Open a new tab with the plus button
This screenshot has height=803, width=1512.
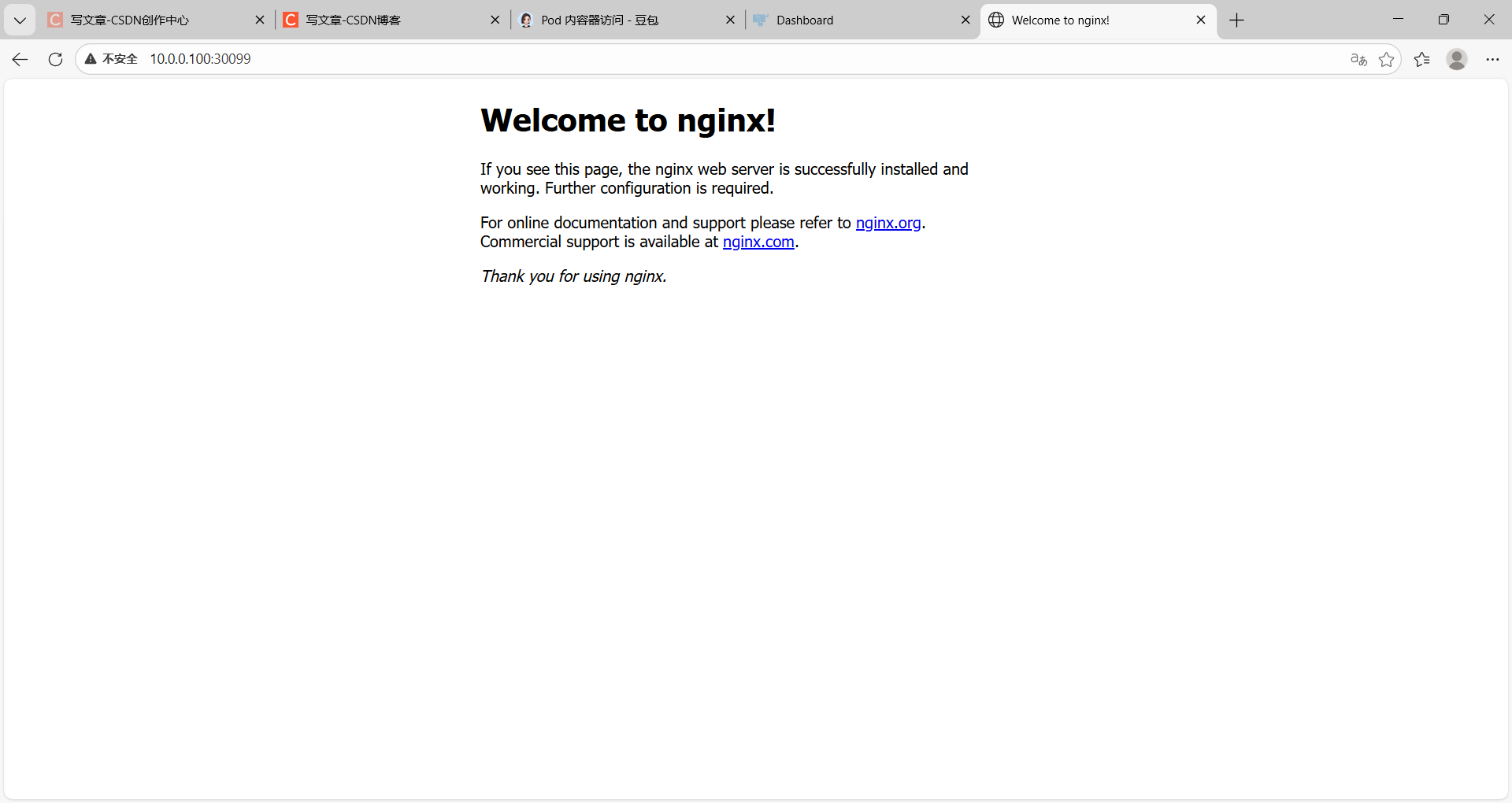click(1236, 20)
